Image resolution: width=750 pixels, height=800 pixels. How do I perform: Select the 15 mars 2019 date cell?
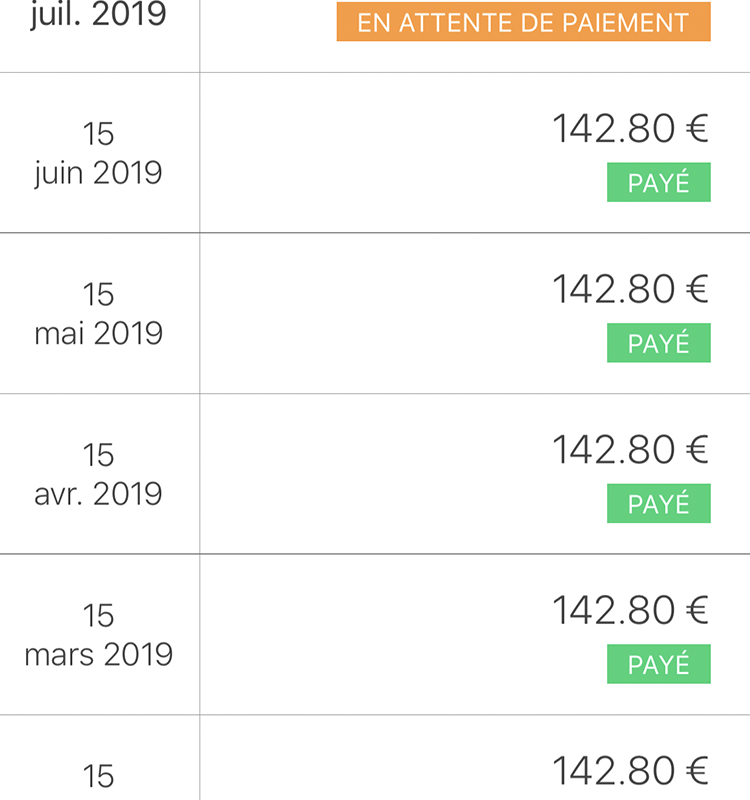pos(98,635)
